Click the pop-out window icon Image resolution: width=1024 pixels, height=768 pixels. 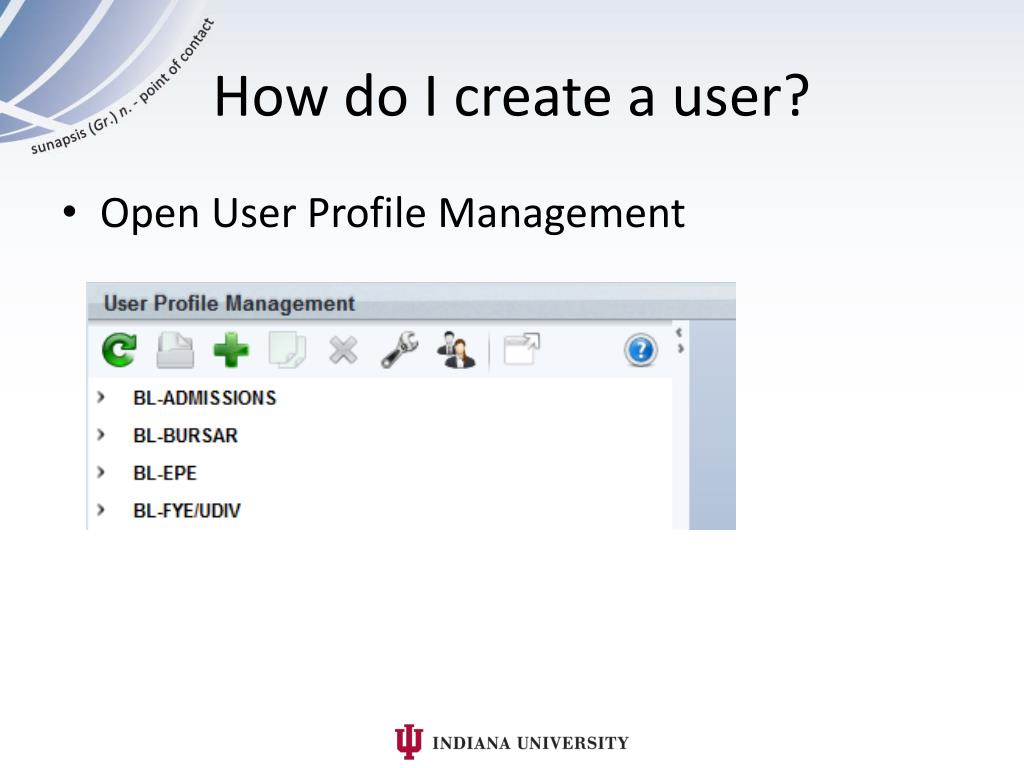(x=522, y=349)
